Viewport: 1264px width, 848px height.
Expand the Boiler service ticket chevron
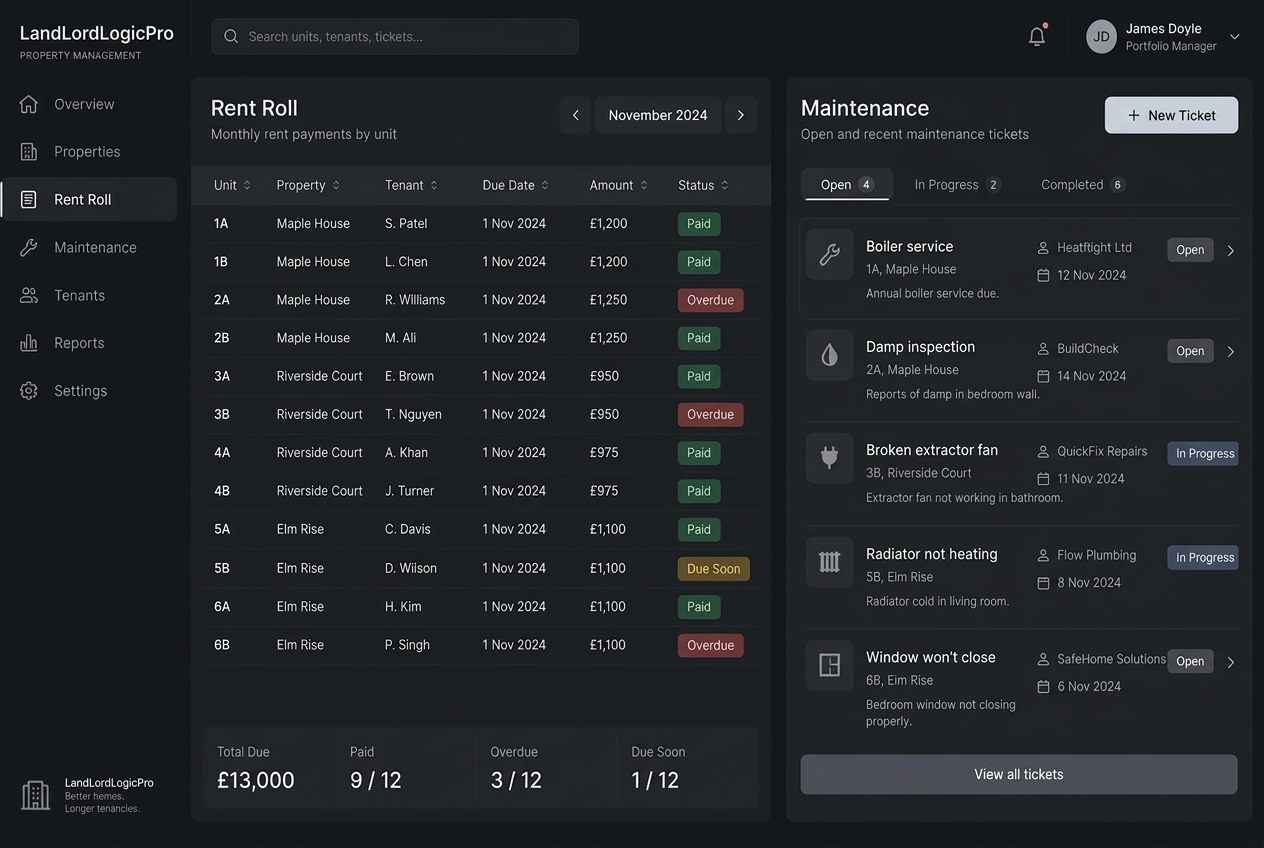coord(1231,251)
